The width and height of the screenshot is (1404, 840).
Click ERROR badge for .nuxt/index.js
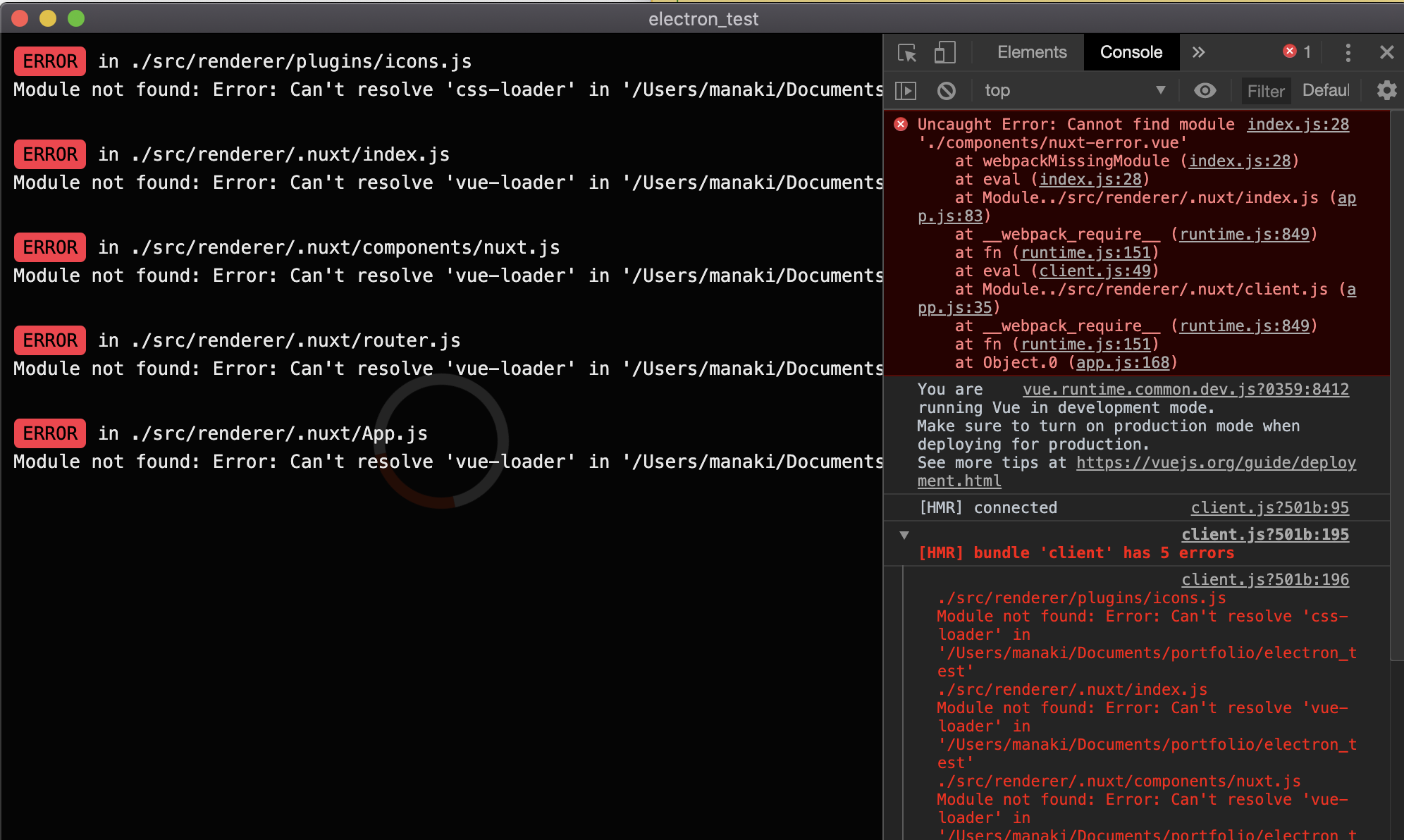[50, 154]
